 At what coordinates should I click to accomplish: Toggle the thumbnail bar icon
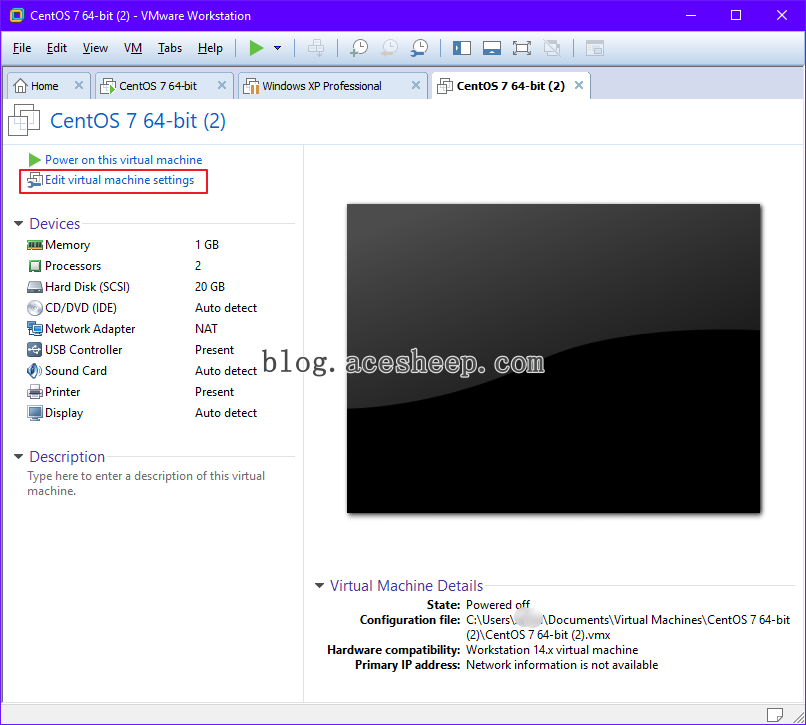[492, 48]
